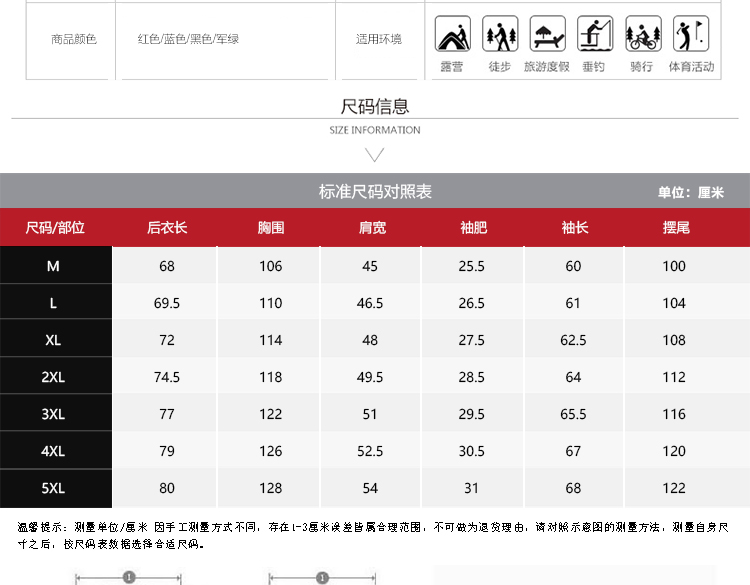Select the 后衣长 column header
750x585 pixels.
point(166,228)
